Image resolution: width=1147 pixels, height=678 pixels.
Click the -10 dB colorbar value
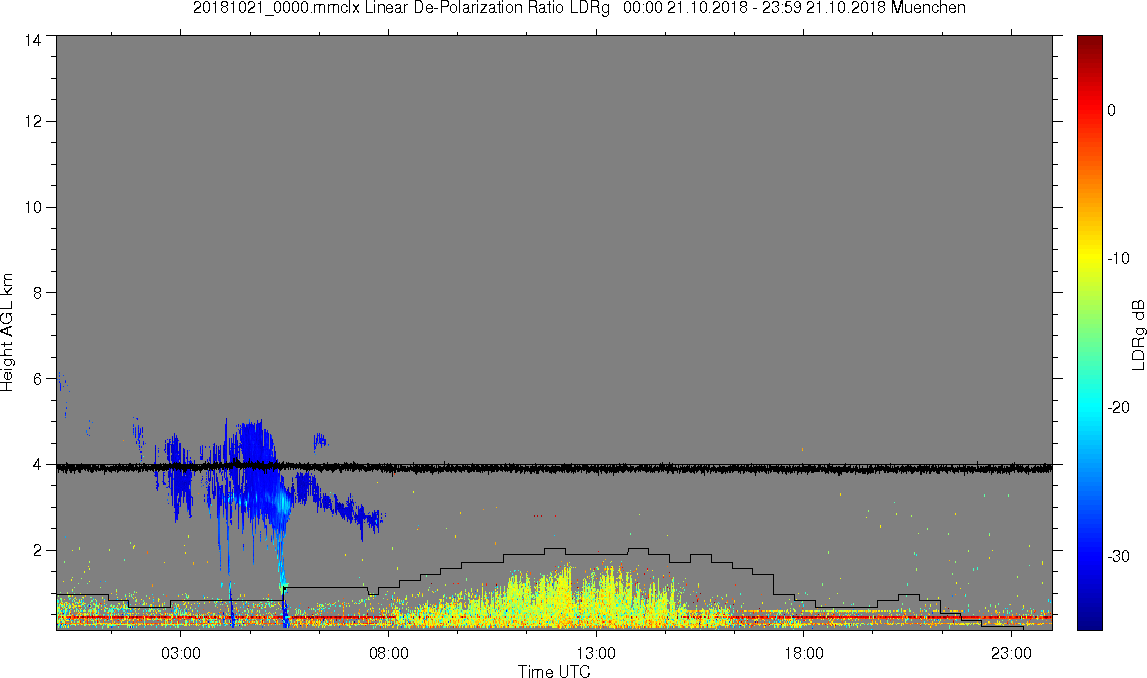pos(1118,258)
